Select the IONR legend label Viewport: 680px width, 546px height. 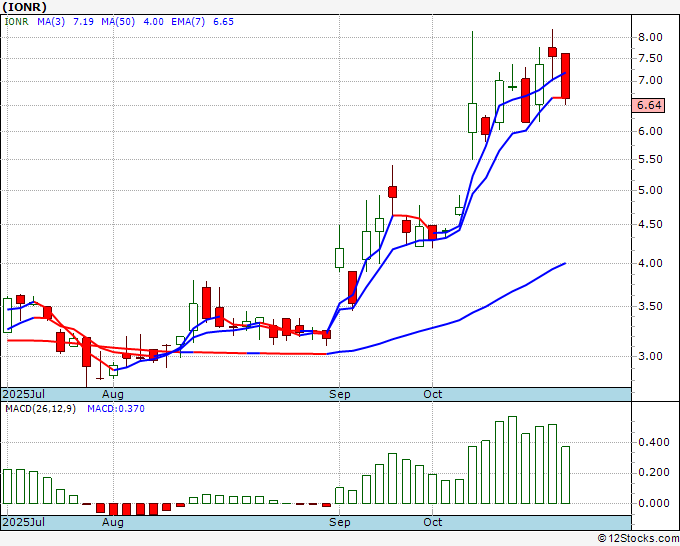[16, 22]
